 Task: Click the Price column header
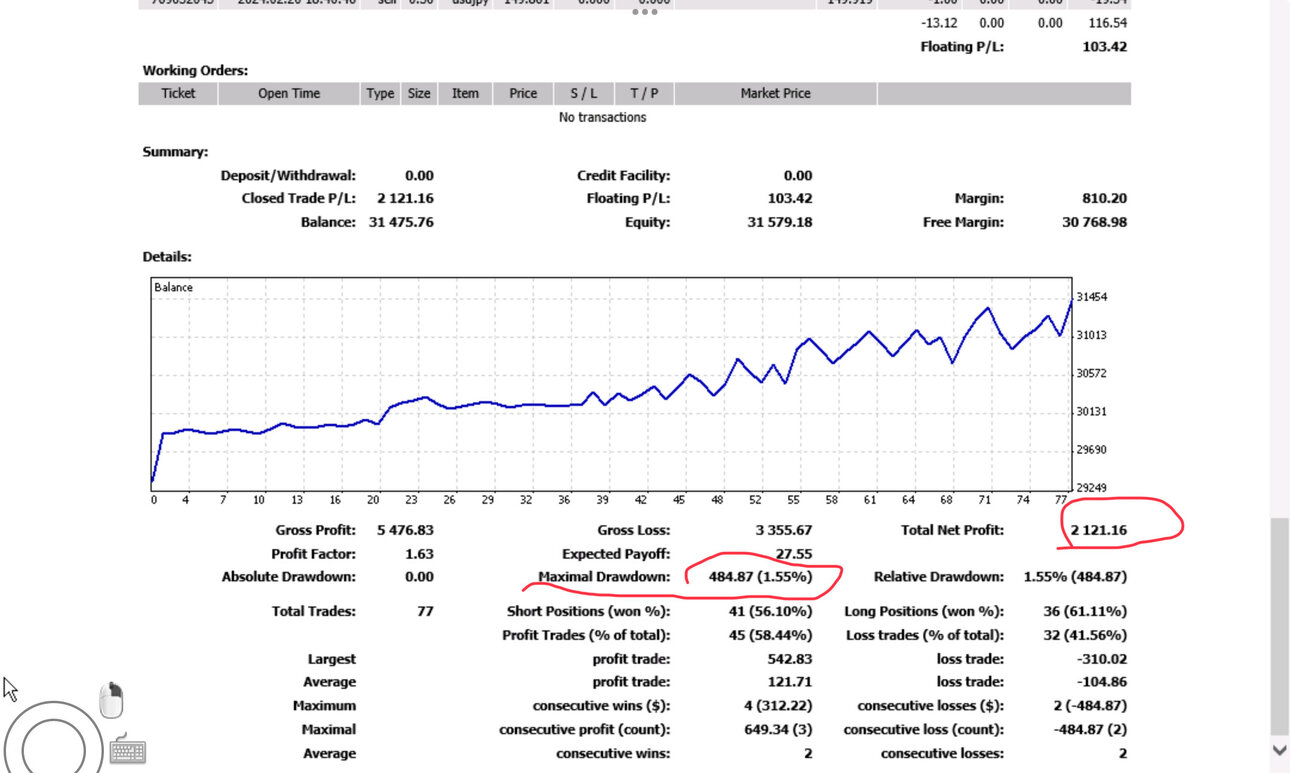click(x=523, y=93)
